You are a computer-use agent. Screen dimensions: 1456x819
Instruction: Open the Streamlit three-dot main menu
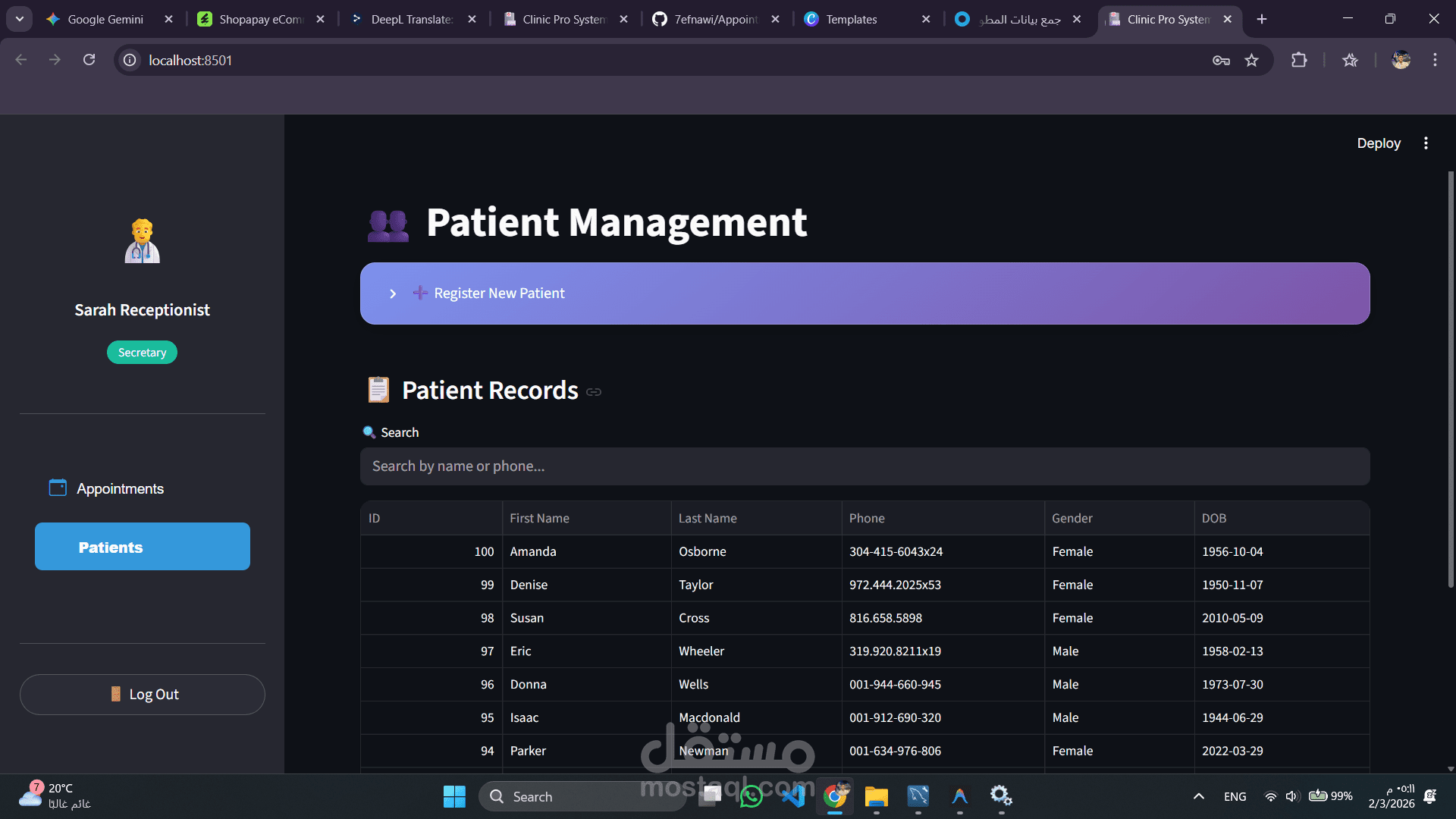[1426, 143]
